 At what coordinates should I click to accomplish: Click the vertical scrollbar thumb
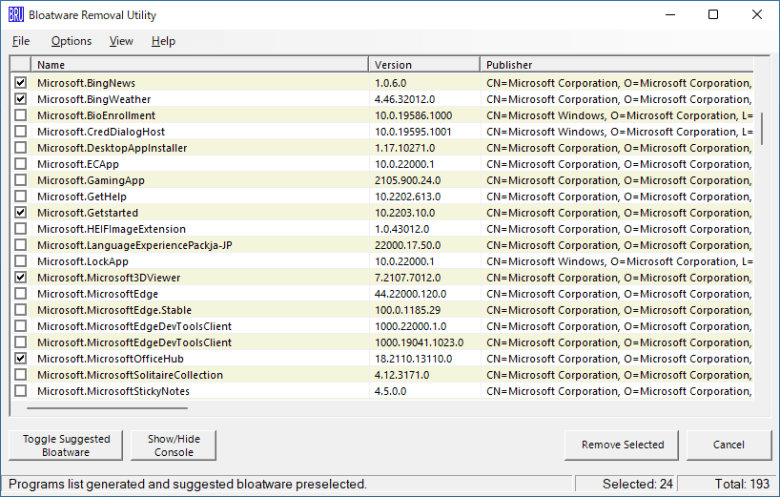click(x=762, y=128)
